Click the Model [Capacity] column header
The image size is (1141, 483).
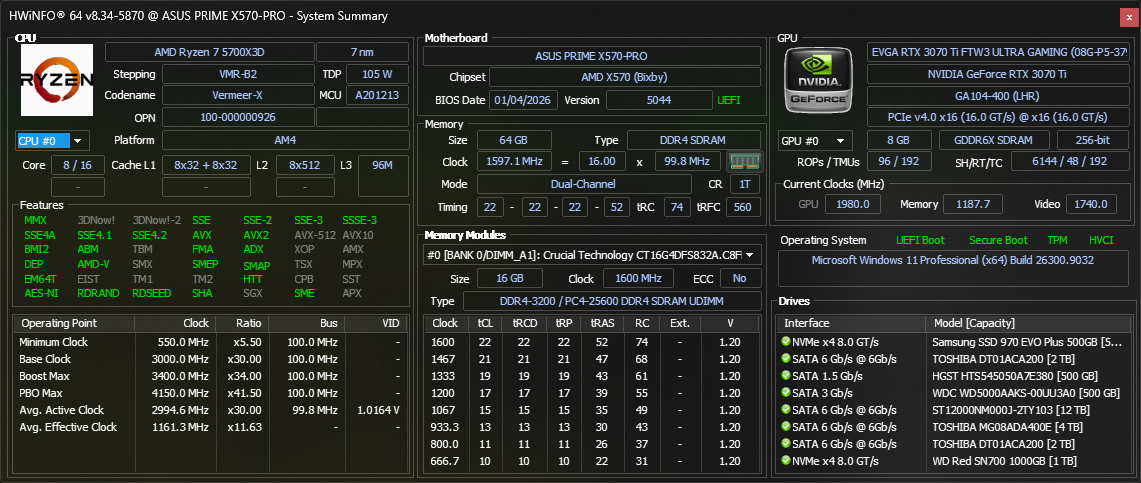tap(1028, 323)
